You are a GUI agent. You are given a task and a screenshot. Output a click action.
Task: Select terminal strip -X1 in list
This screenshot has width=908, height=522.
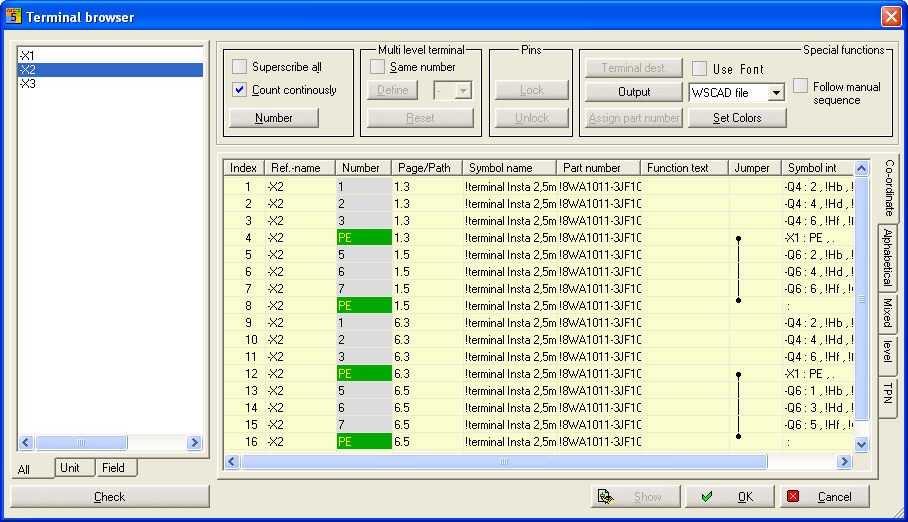point(110,56)
